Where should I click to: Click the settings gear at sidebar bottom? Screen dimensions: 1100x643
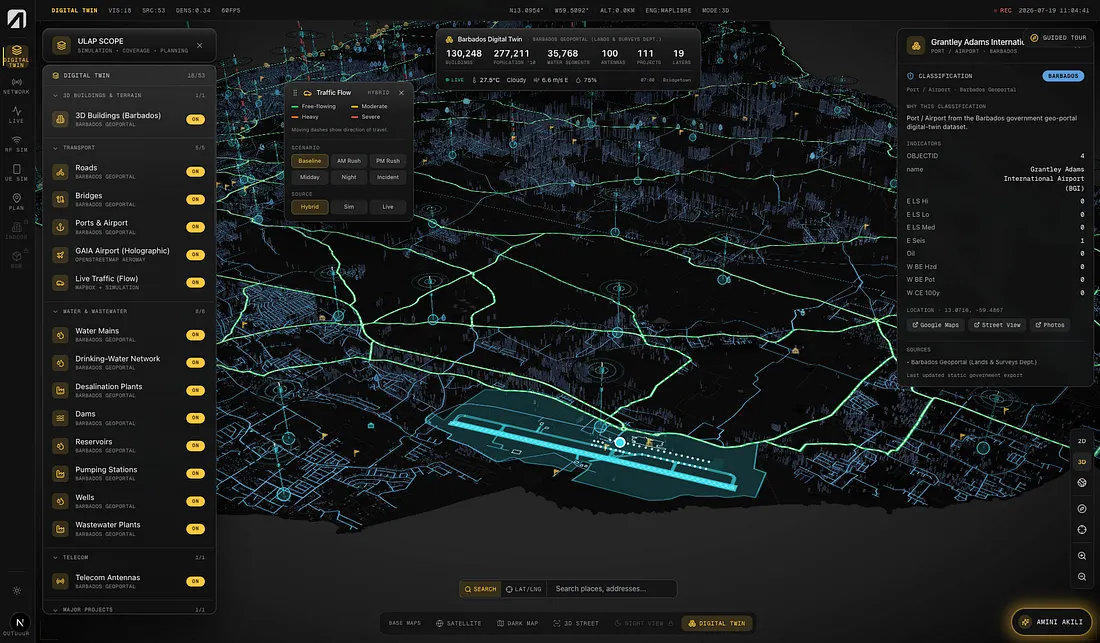click(17, 590)
